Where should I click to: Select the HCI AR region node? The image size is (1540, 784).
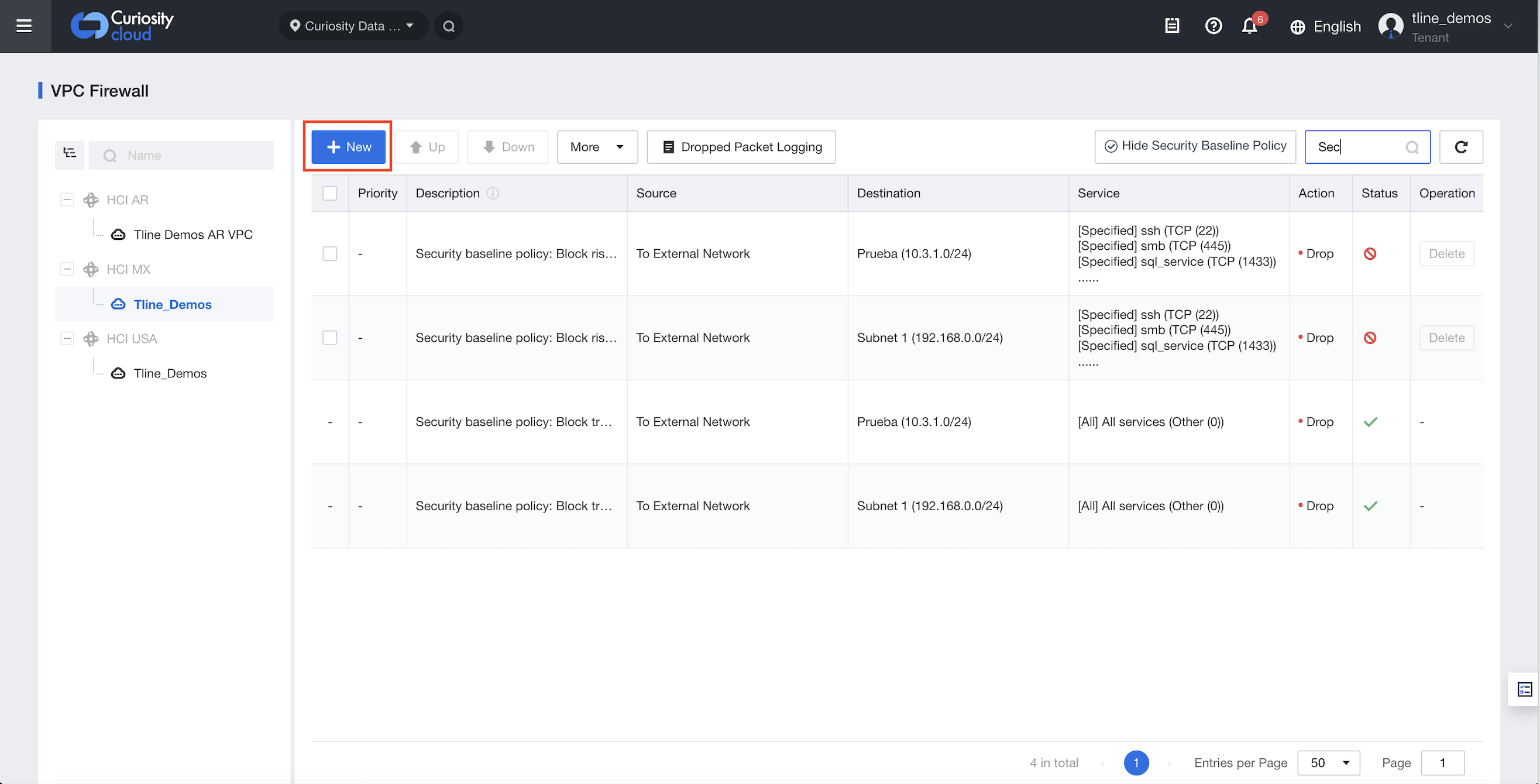[x=127, y=200]
